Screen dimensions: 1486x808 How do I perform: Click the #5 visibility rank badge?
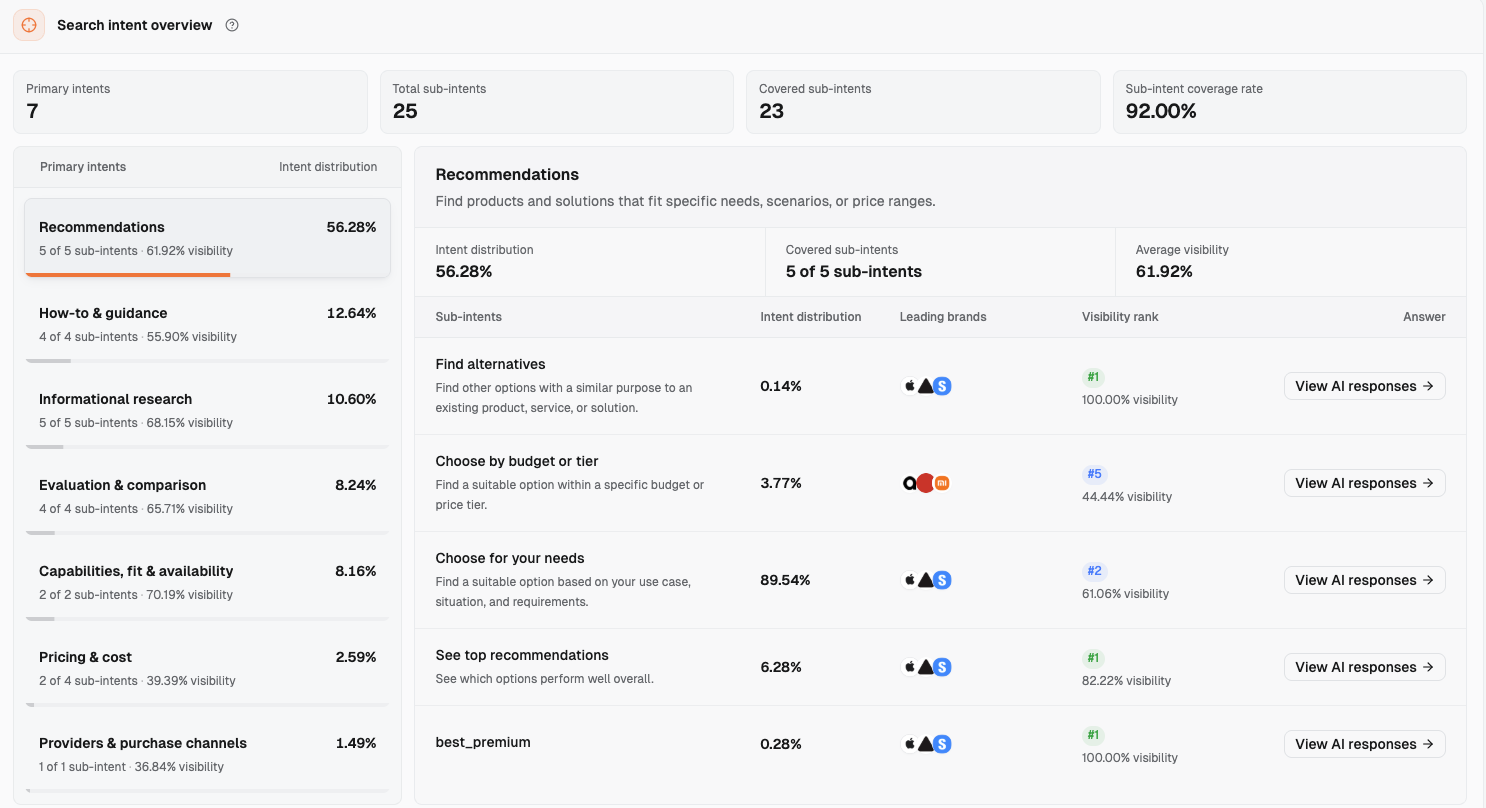coord(1094,474)
